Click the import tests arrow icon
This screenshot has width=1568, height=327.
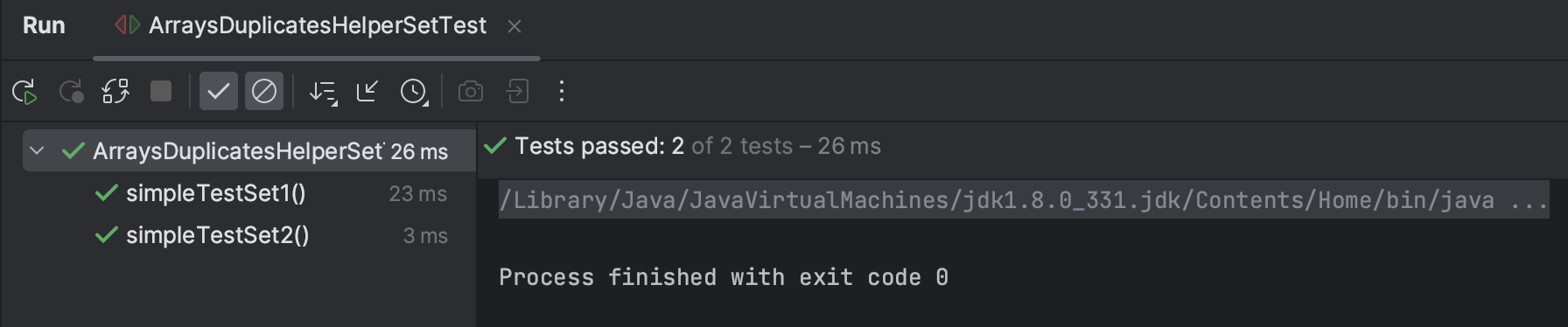(x=517, y=91)
